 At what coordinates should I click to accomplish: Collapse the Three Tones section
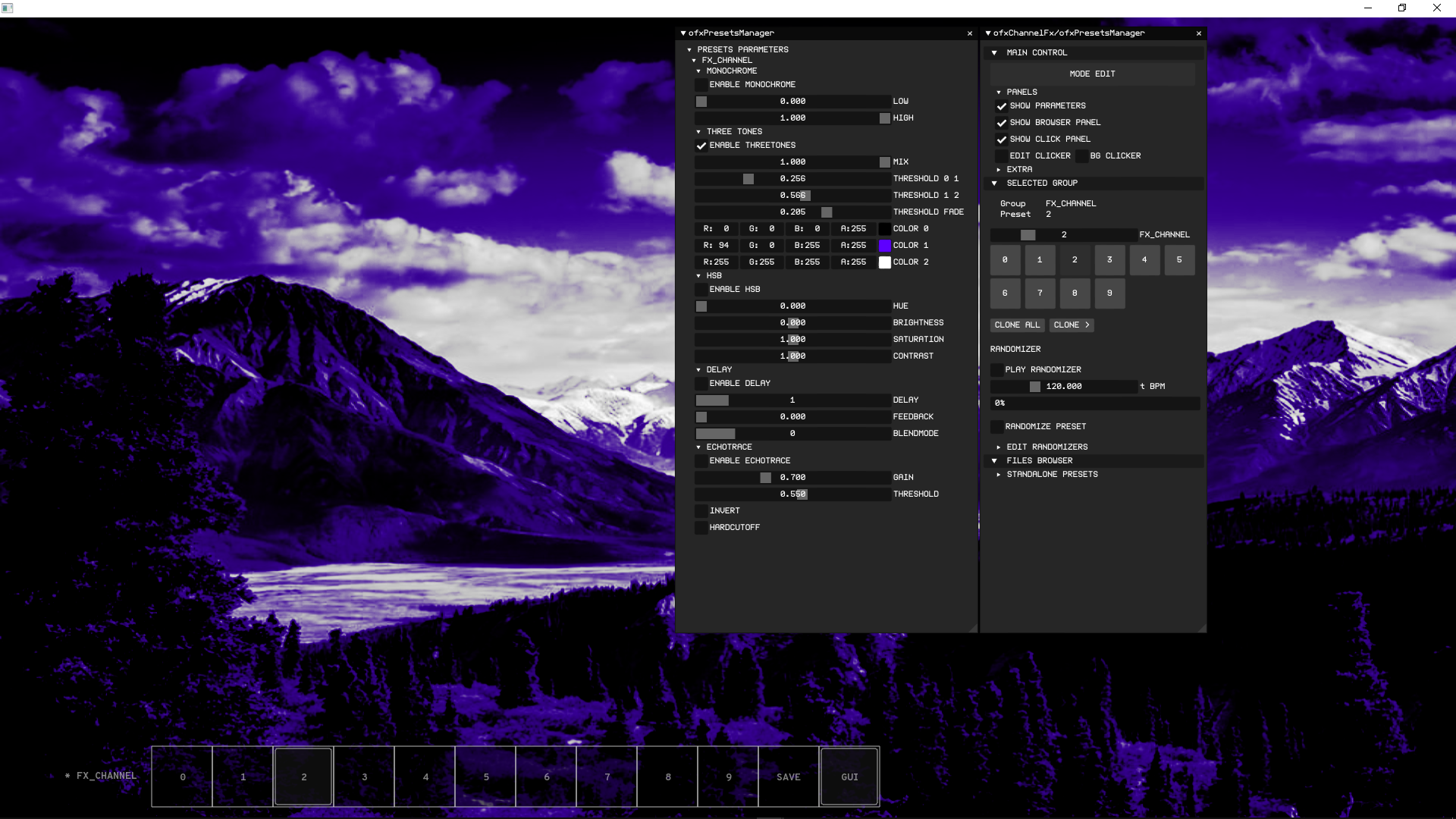click(698, 132)
